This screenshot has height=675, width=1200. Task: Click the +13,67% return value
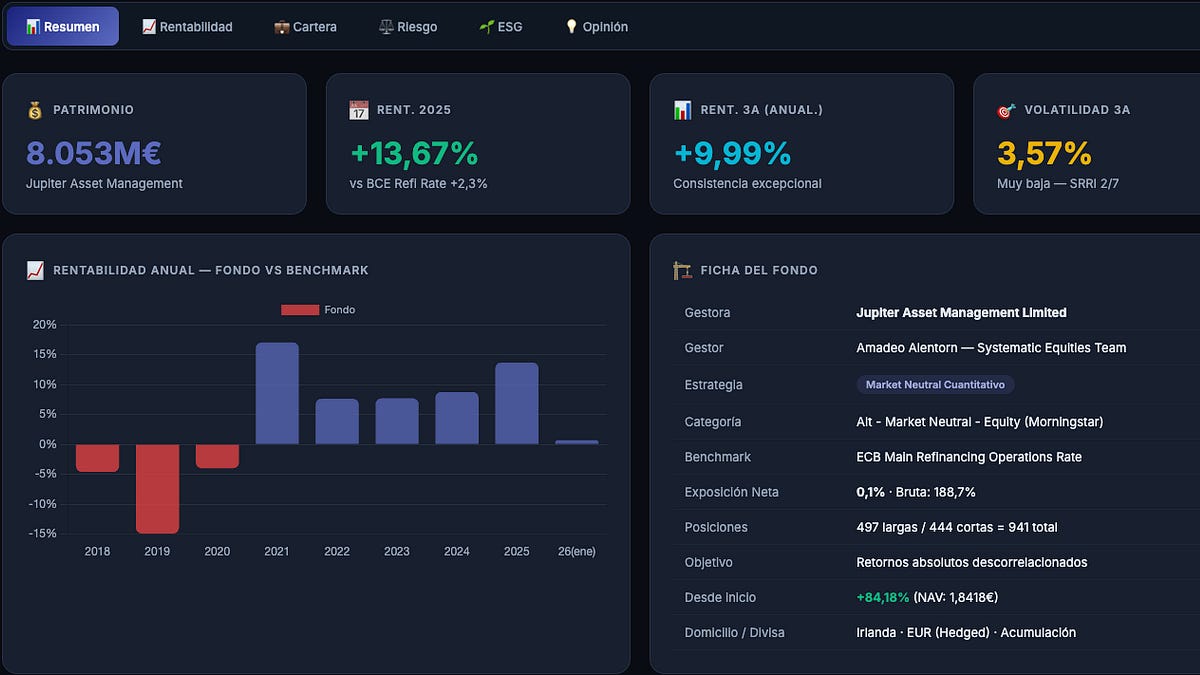click(x=414, y=153)
